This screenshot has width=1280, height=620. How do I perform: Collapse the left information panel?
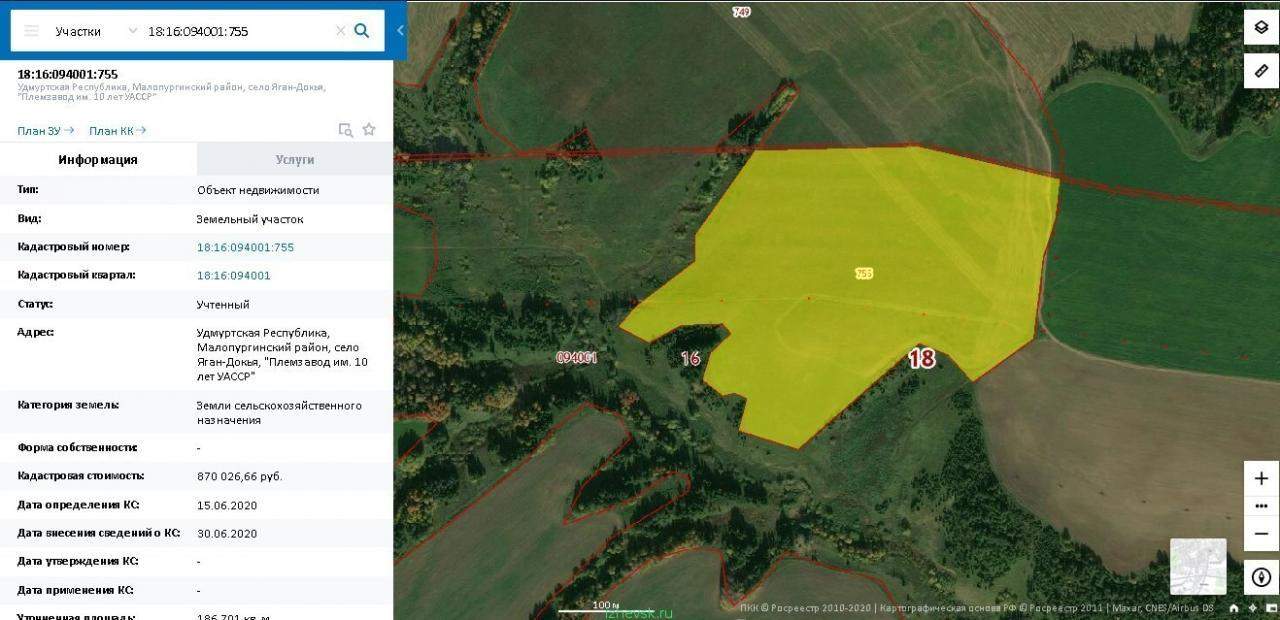[400, 30]
